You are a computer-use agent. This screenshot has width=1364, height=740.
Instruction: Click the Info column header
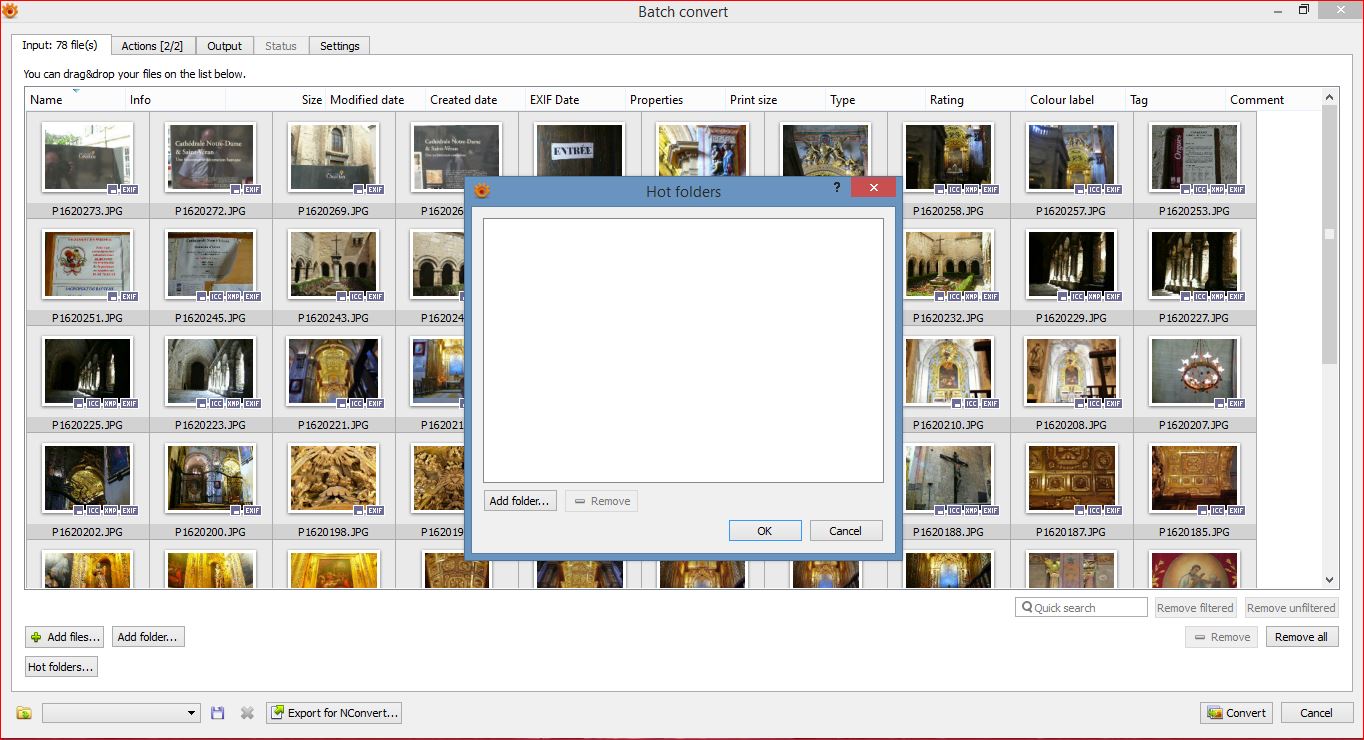click(175, 100)
